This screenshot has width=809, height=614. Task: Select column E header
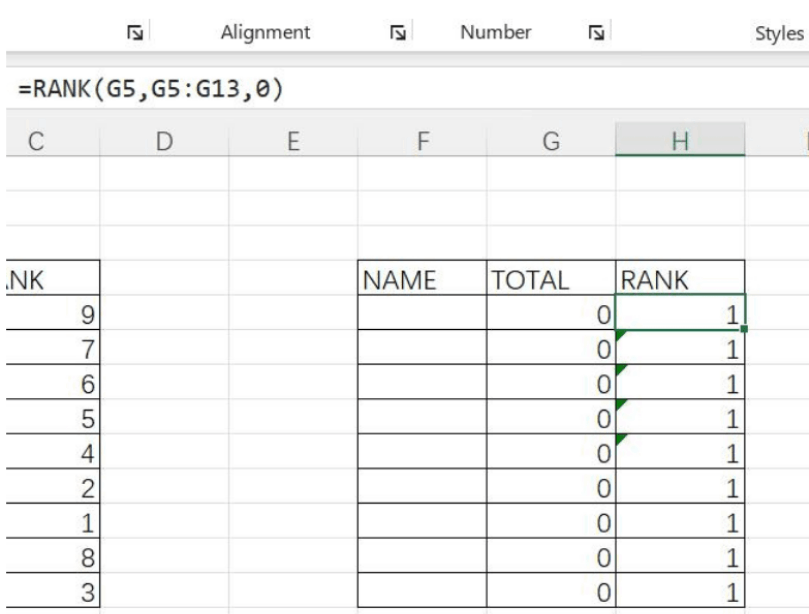[293, 140]
